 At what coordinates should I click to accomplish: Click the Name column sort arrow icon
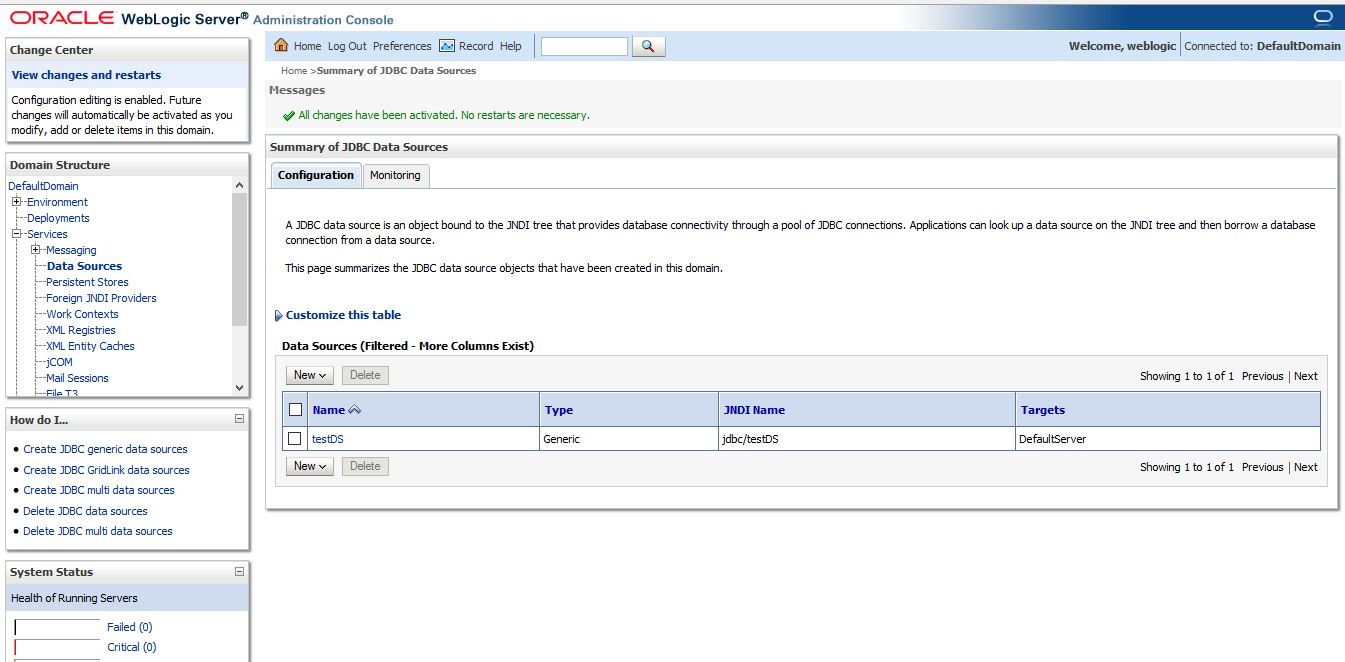[x=354, y=410]
